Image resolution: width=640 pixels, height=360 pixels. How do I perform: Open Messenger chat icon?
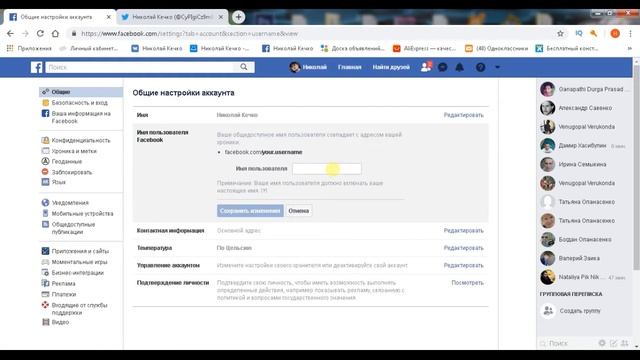(x=442, y=67)
